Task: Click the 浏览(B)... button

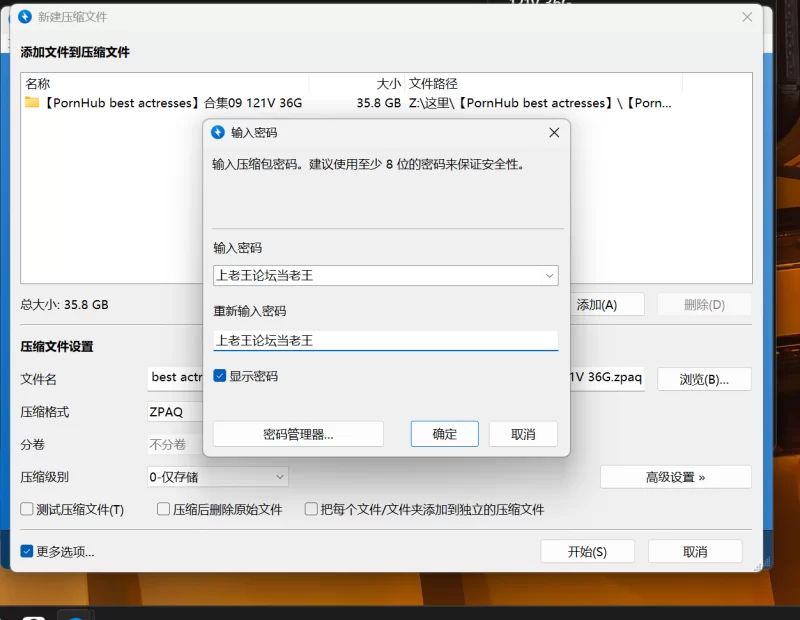Action: 704,379
